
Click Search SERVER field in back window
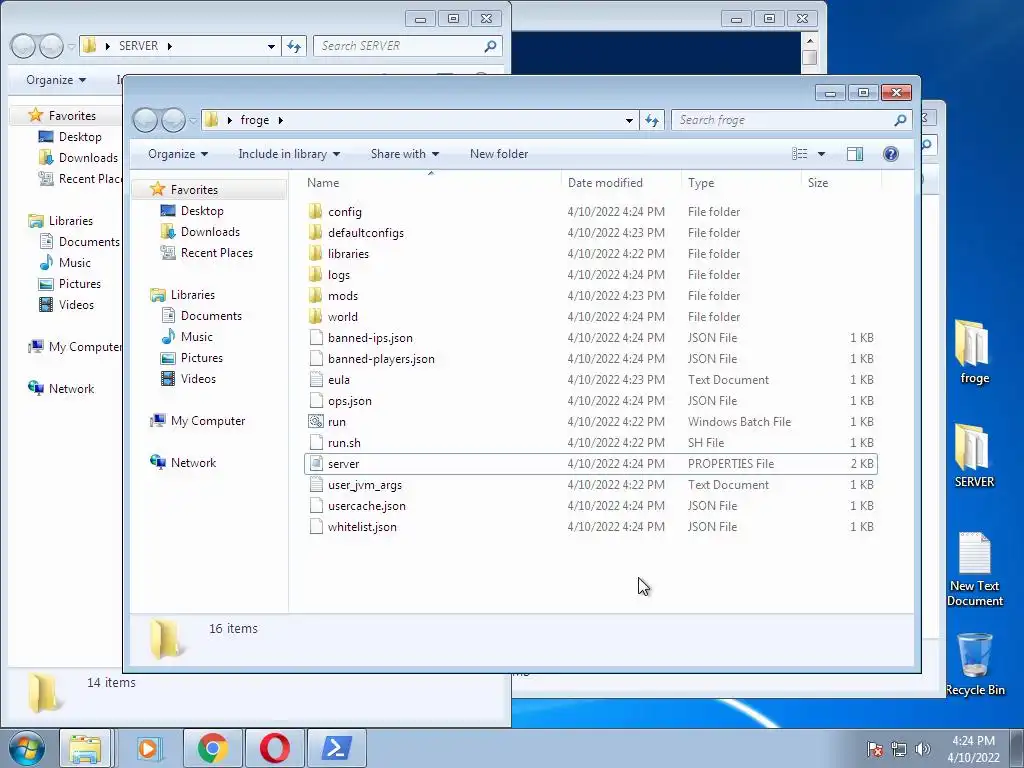tap(408, 46)
